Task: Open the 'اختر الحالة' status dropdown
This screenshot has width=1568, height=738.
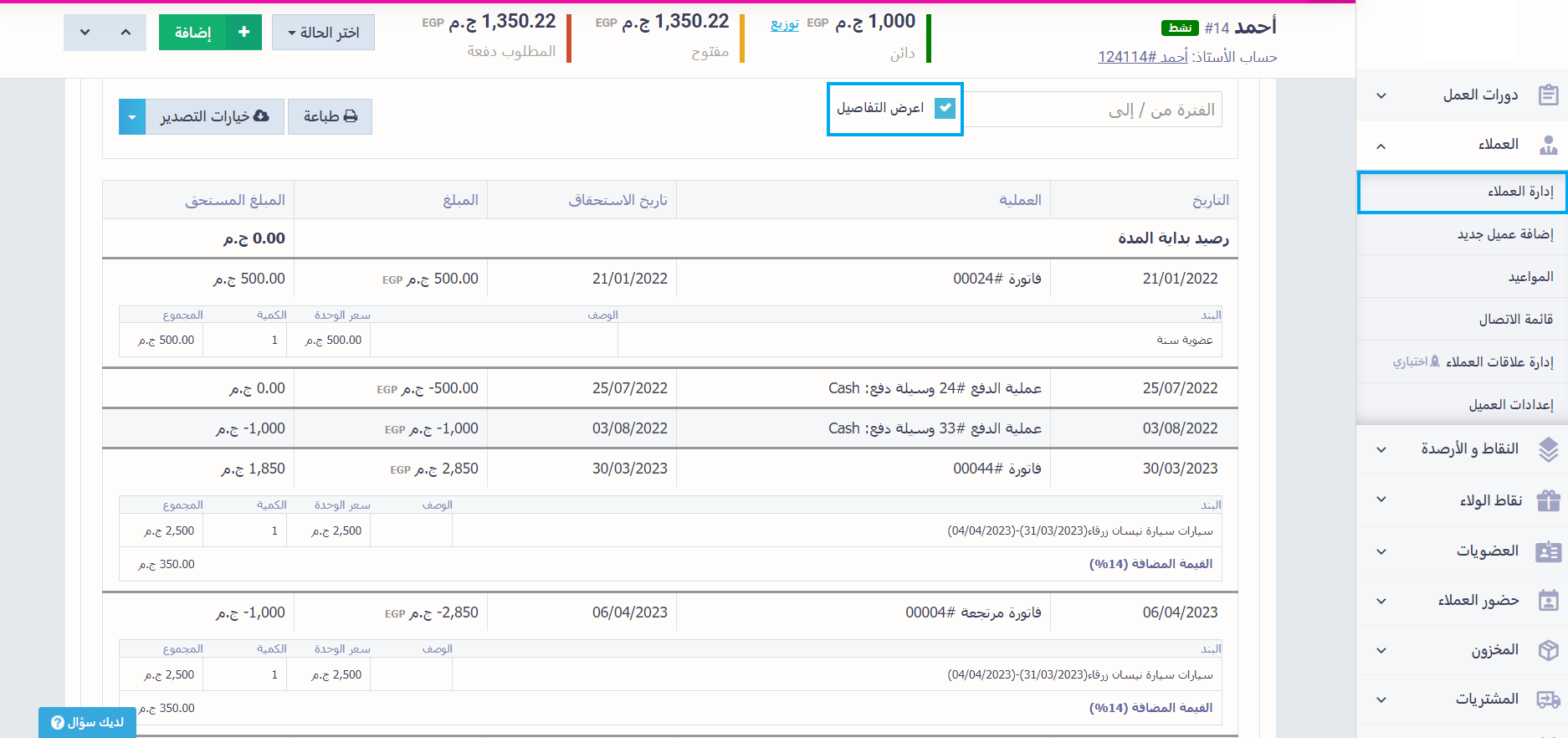Action: tap(323, 33)
